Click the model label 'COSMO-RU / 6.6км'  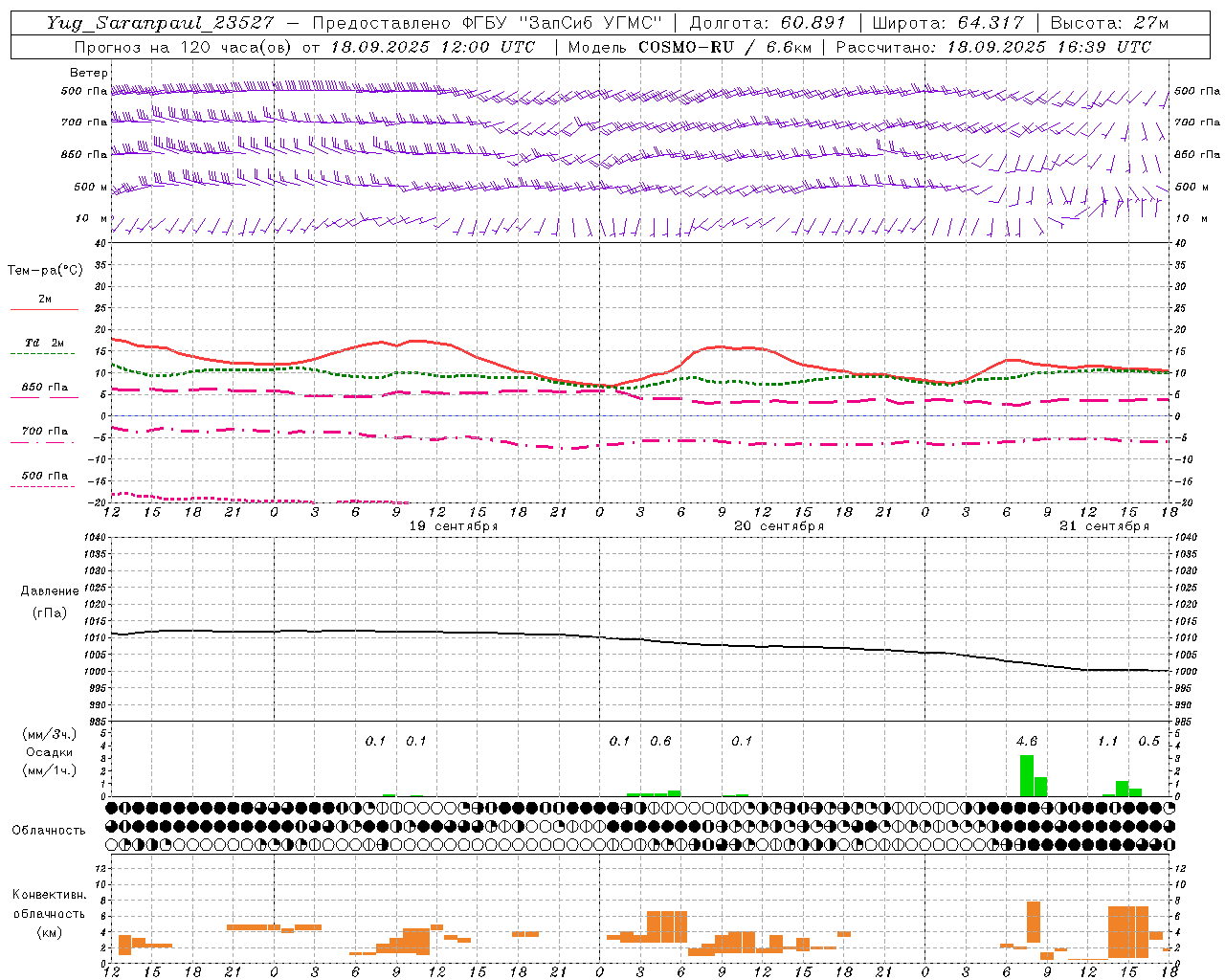(x=727, y=47)
